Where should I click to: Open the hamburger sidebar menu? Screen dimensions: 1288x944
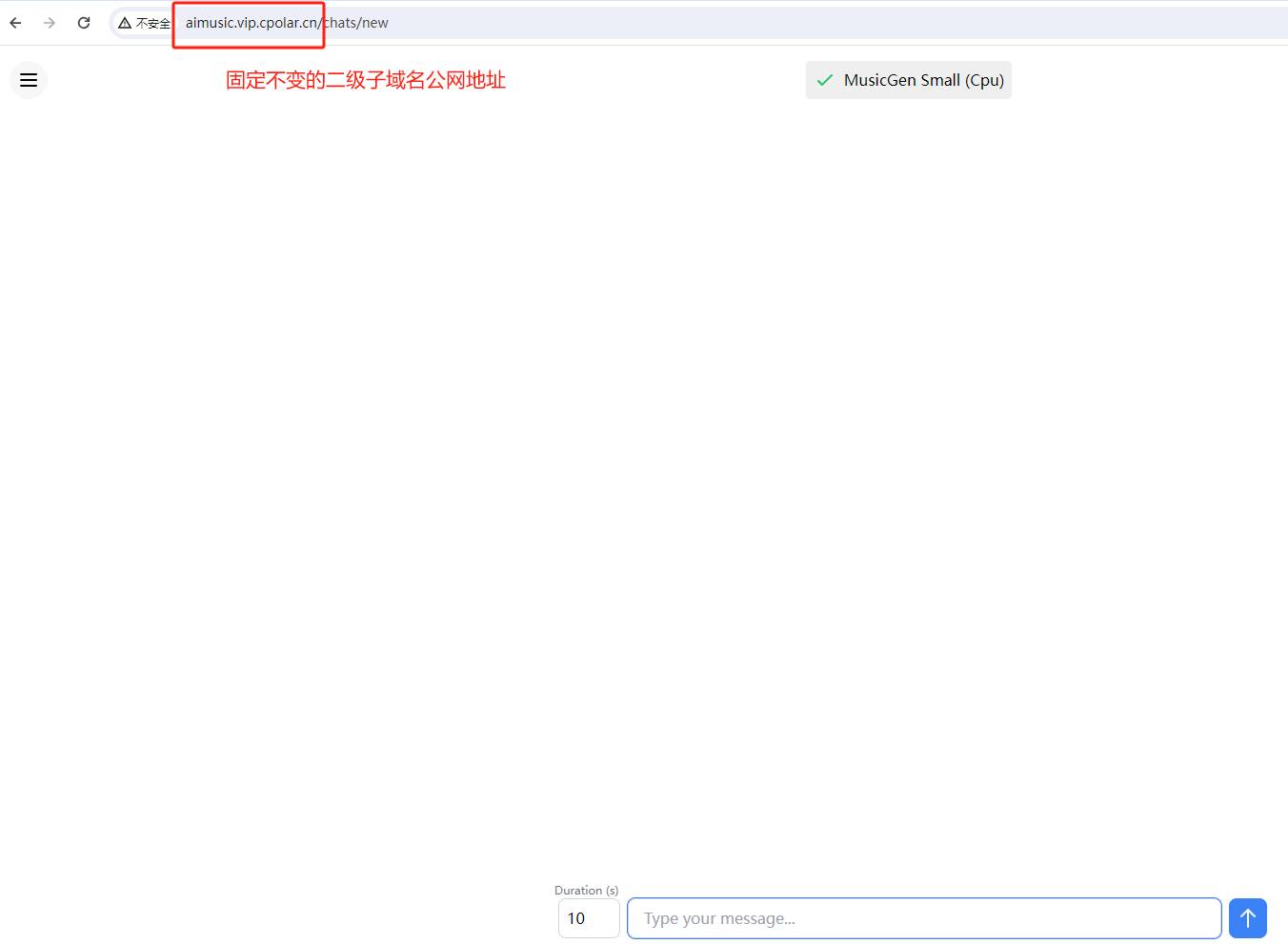click(x=29, y=80)
